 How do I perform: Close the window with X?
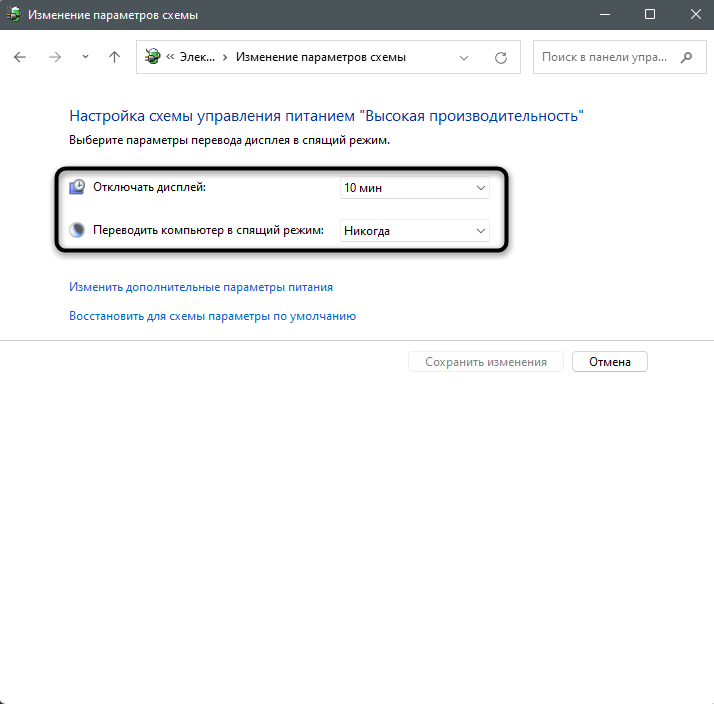point(695,15)
